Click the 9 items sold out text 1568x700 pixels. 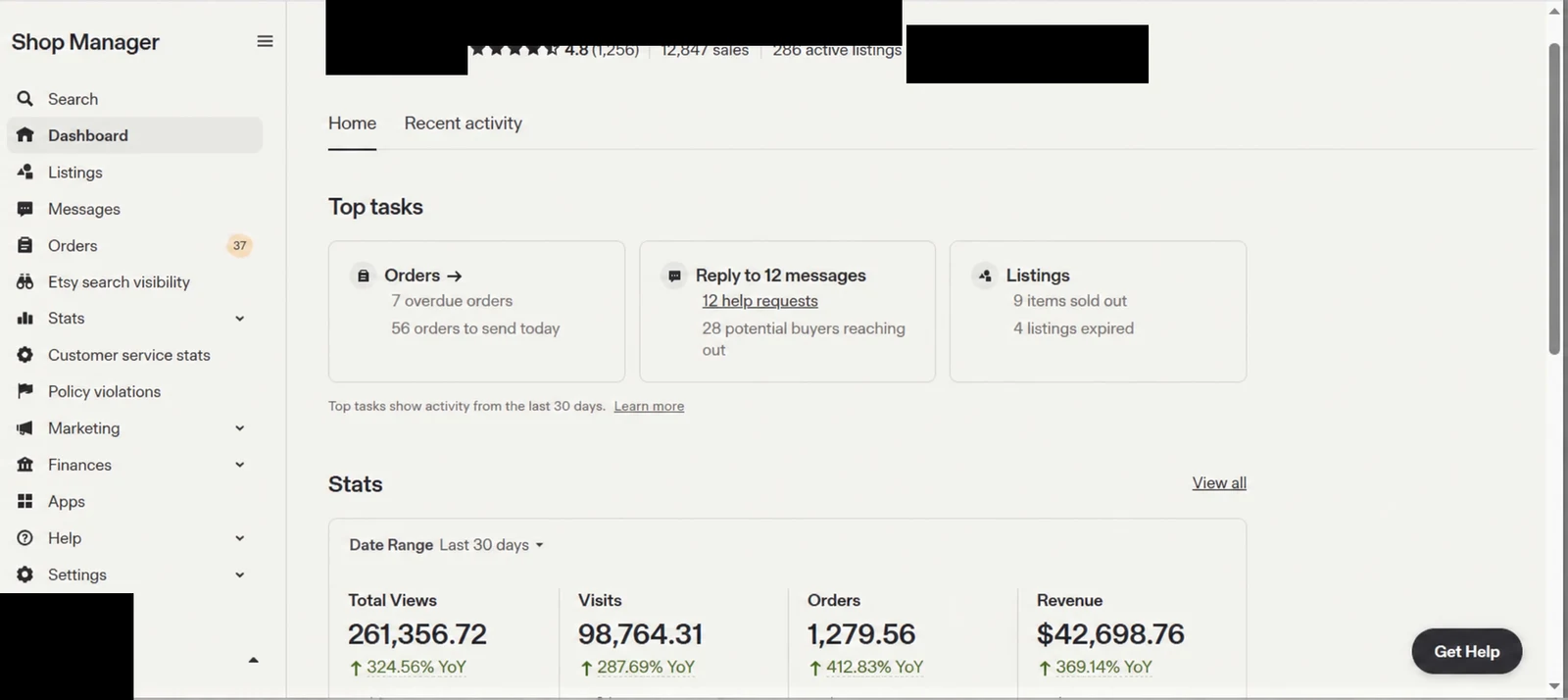pos(1070,301)
